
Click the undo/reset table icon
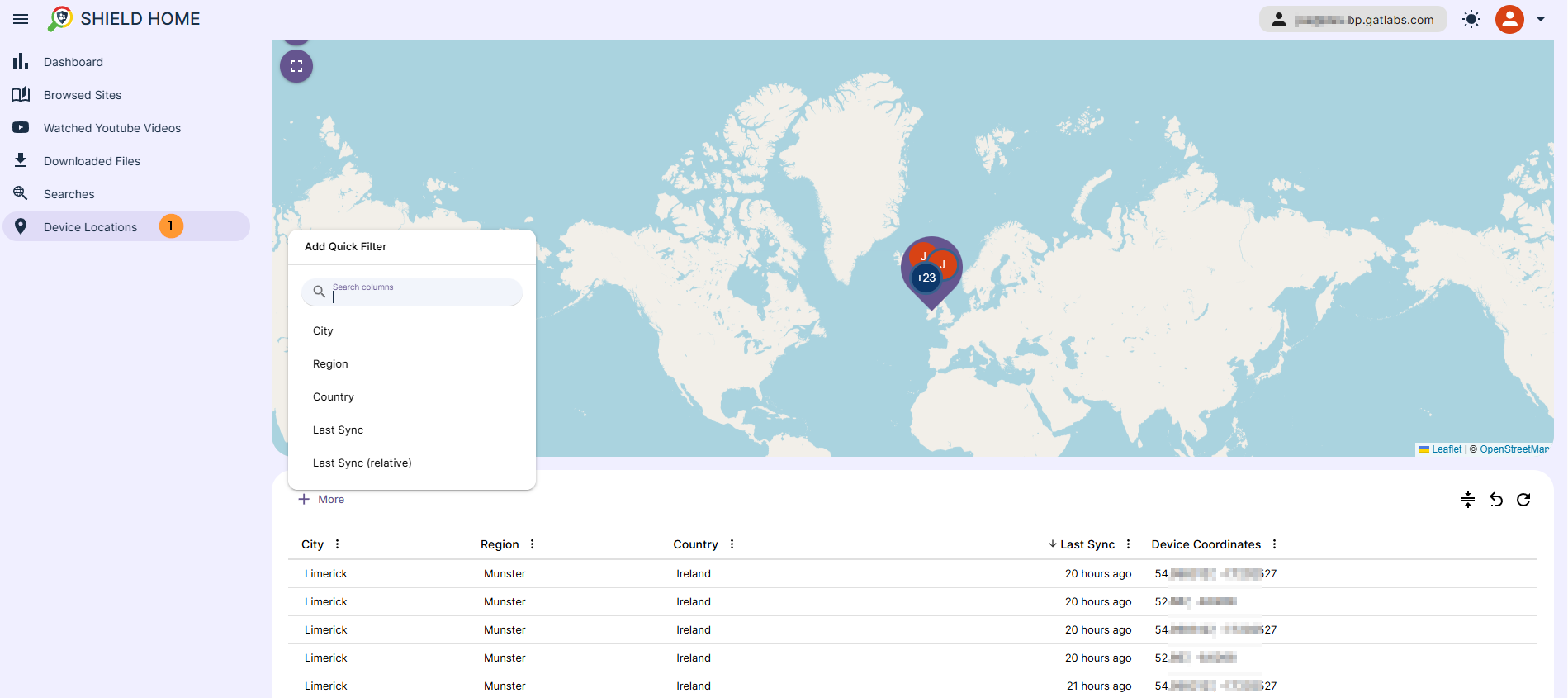pyautogui.click(x=1496, y=500)
